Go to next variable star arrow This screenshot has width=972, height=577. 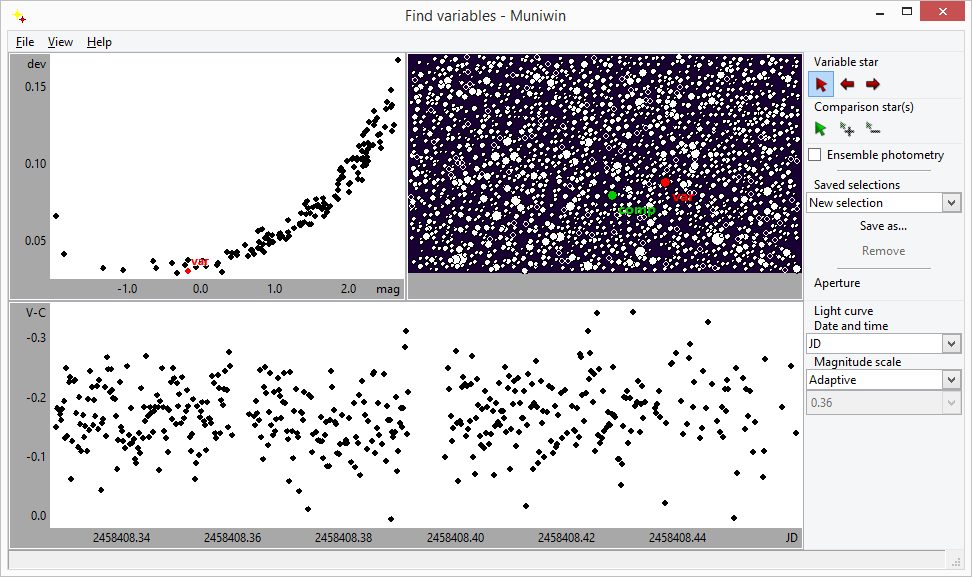point(872,84)
